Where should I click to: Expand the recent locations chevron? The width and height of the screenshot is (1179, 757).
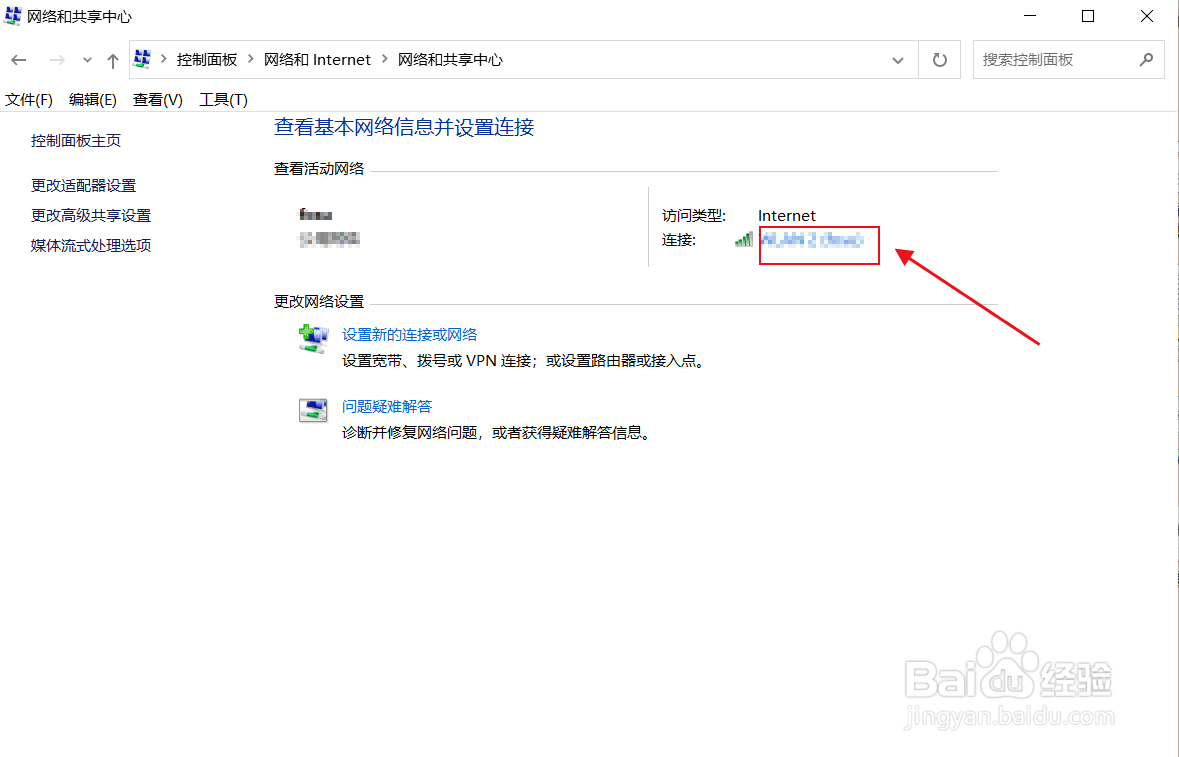click(86, 59)
